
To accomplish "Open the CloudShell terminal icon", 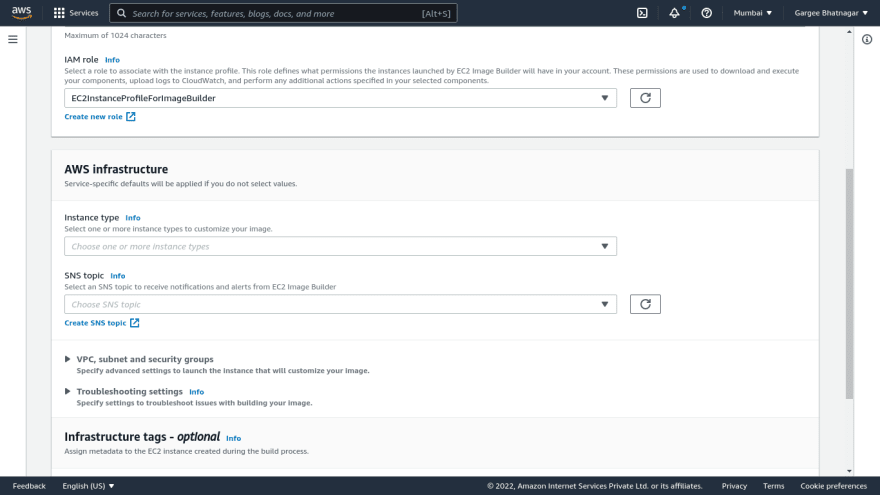I will coord(642,13).
